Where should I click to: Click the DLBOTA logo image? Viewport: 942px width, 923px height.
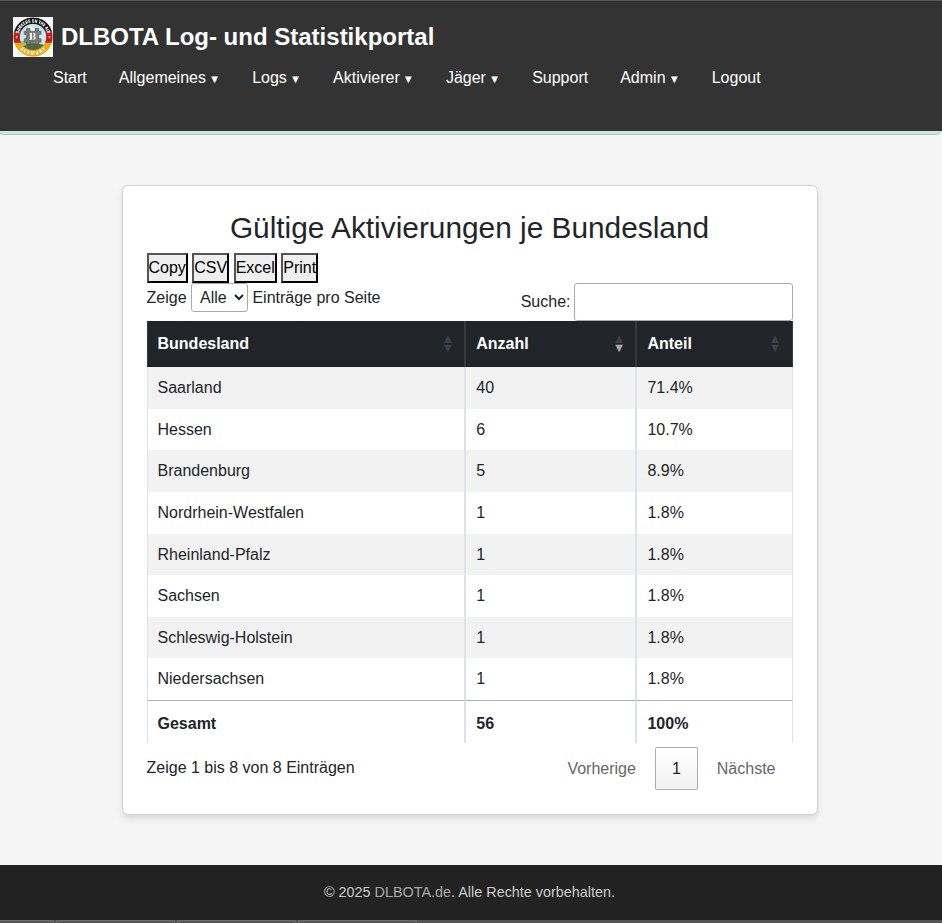pyautogui.click(x=32, y=37)
